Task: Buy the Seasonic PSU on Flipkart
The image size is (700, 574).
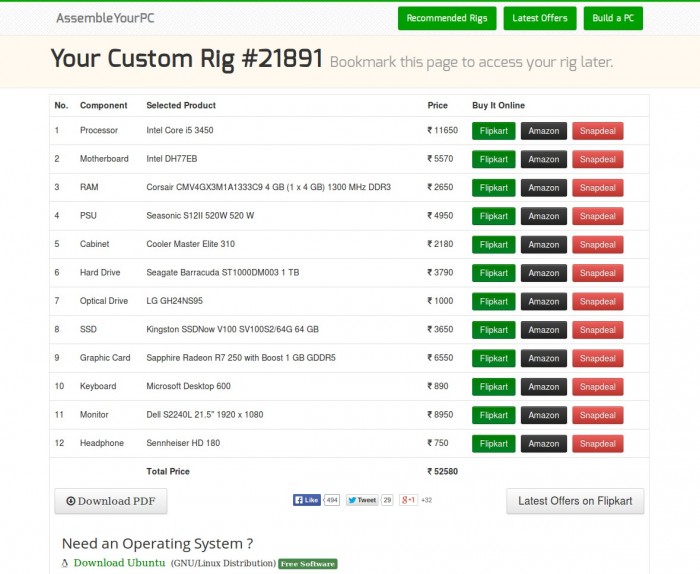Action: (494, 216)
